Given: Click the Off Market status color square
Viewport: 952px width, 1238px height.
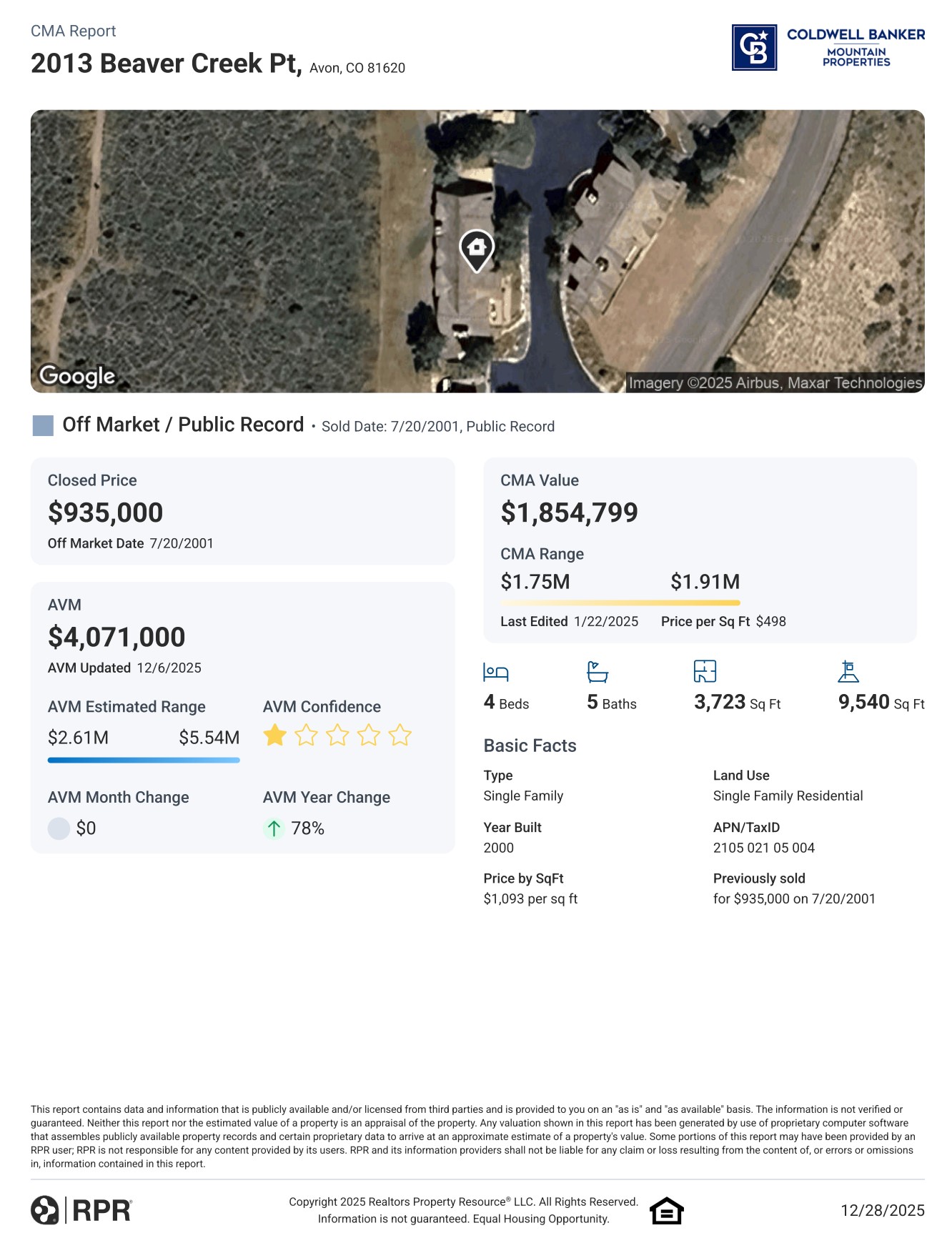Looking at the screenshot, I should coord(44,425).
